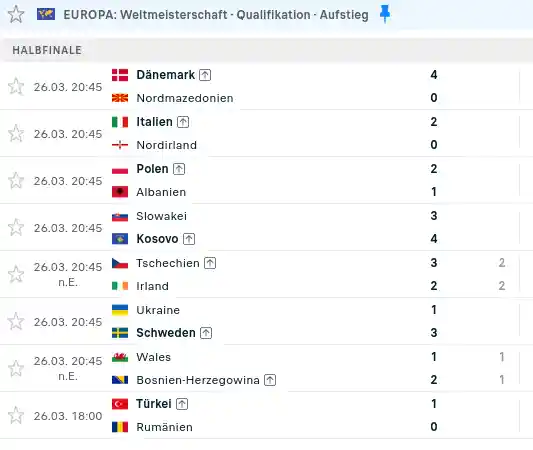Screen dimensions: 533x450
Task: Open the Slowakei team name
Action: pyautogui.click(x=161, y=216)
